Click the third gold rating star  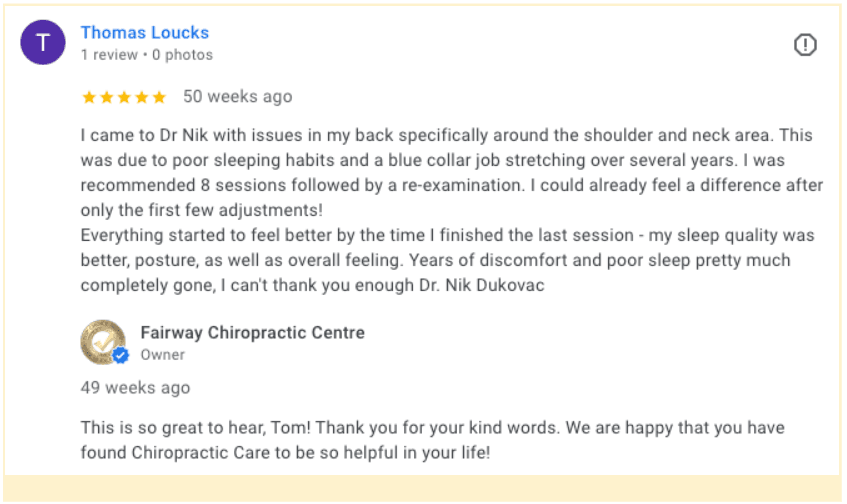click(x=124, y=97)
